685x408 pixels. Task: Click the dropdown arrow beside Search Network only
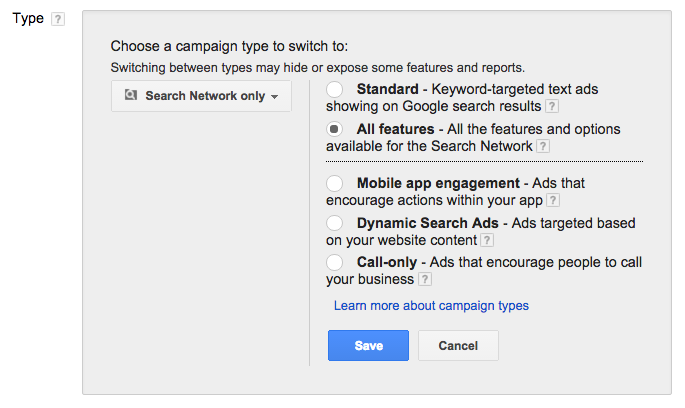(x=274, y=97)
